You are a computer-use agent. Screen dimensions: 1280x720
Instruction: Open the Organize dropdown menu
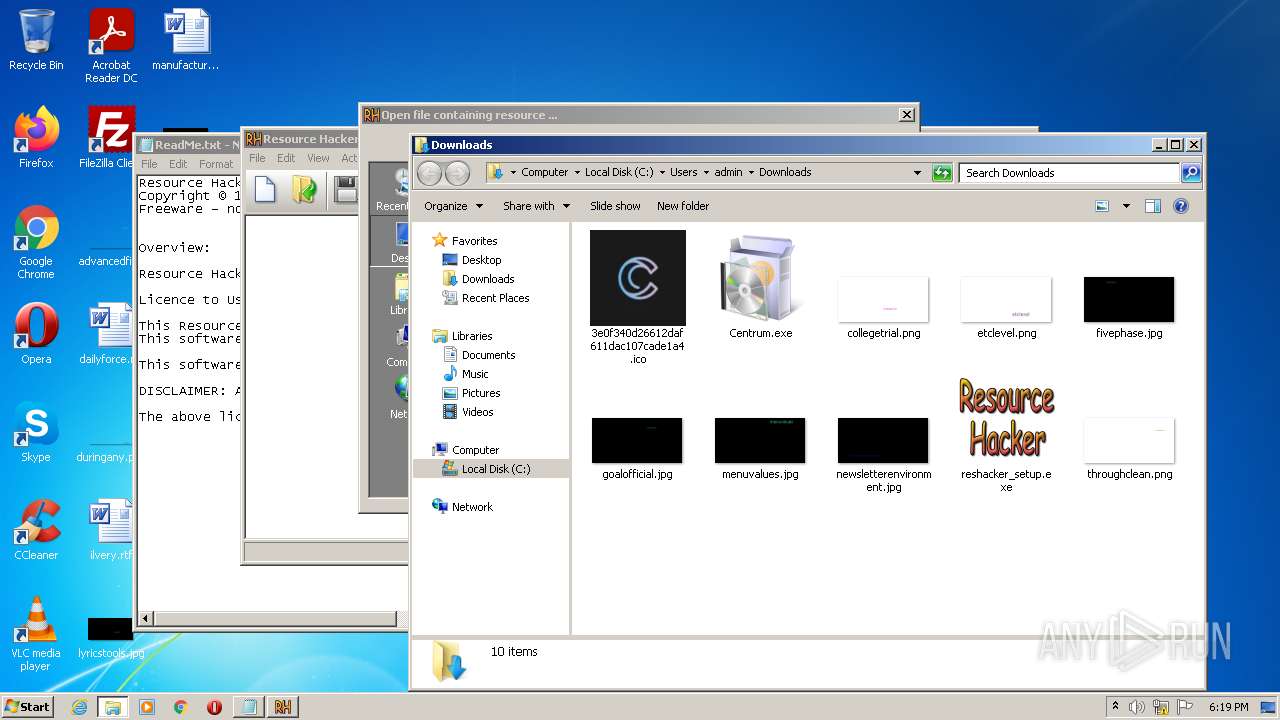(453, 206)
